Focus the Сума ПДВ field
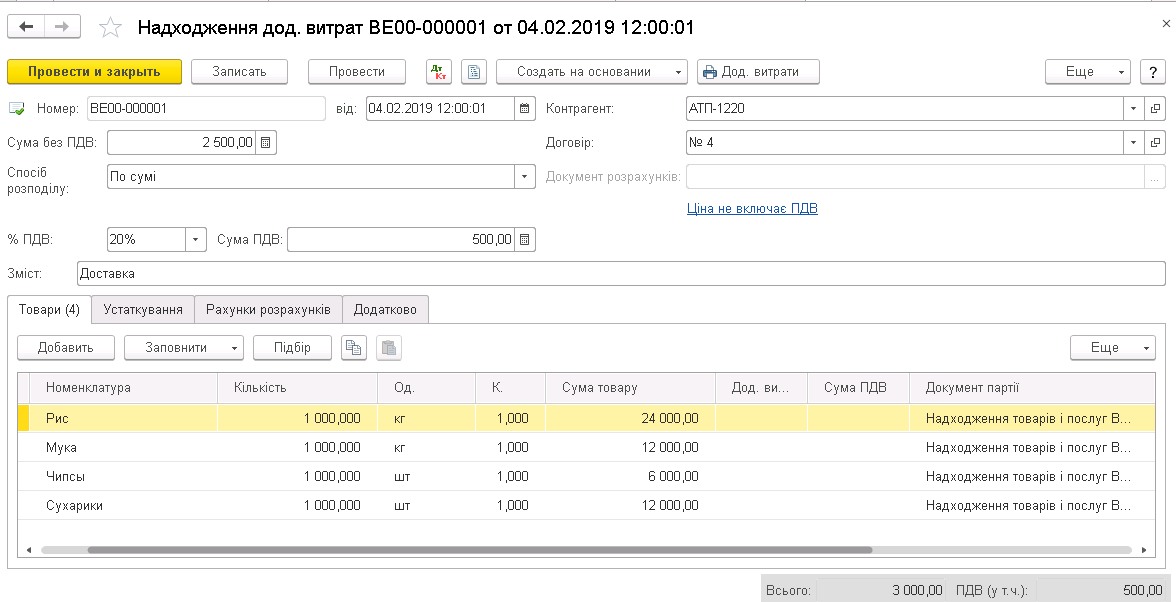Image resolution: width=1176 pixels, height=602 pixels. 401,240
